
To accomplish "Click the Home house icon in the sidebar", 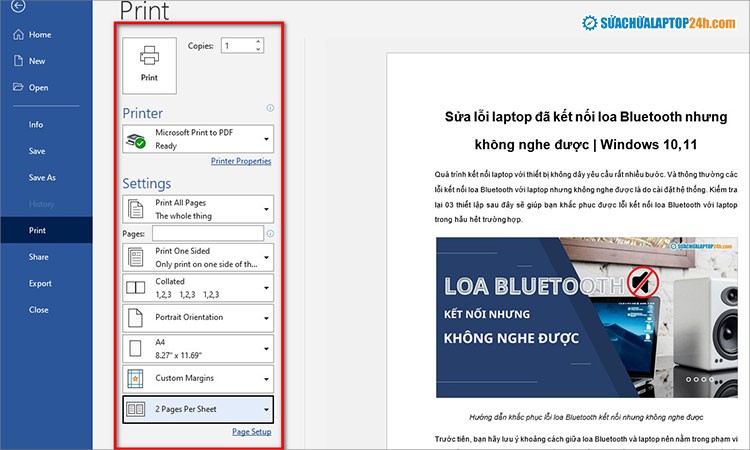I will pos(18,34).
